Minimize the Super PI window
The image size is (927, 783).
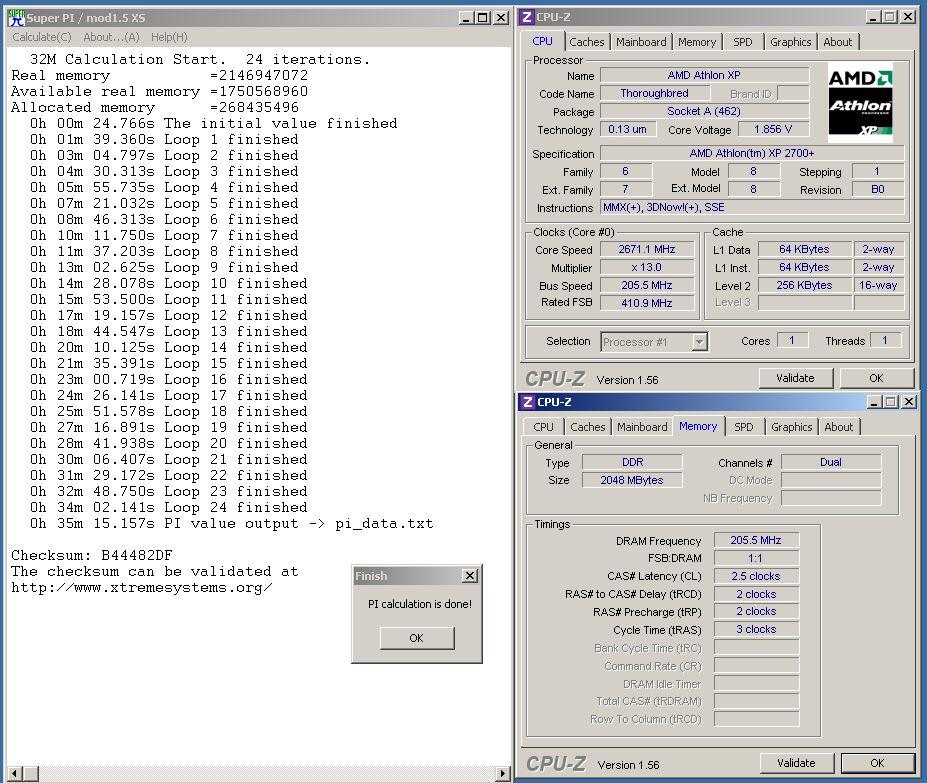466,18
